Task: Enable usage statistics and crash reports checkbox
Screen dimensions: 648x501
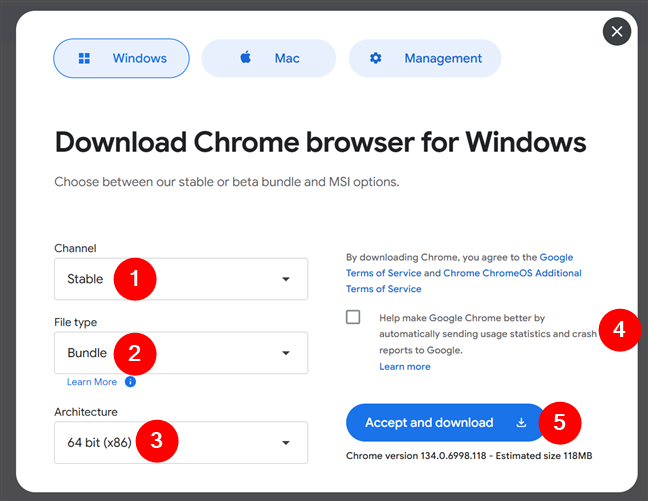Action: tap(353, 317)
